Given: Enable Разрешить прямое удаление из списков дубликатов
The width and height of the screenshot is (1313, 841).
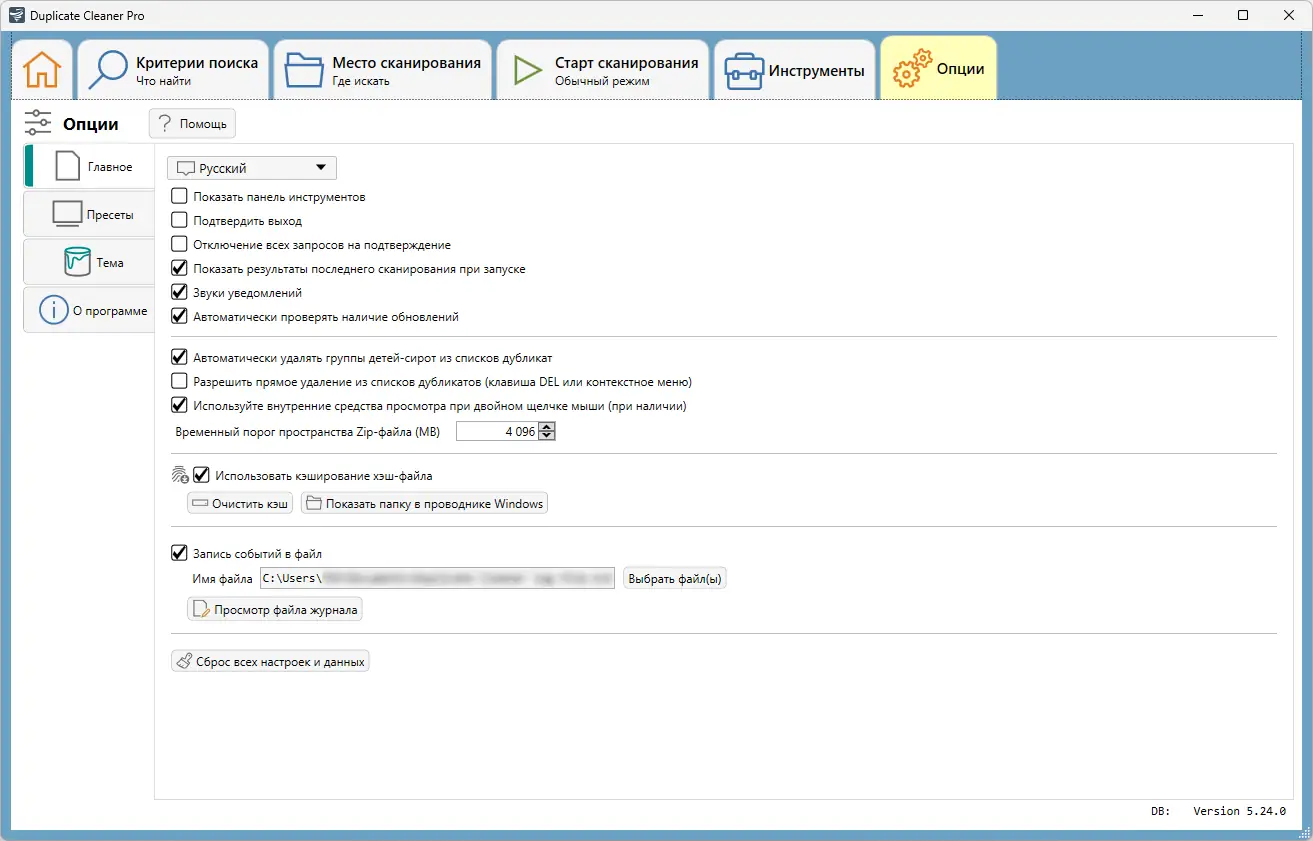Looking at the screenshot, I should [179, 381].
